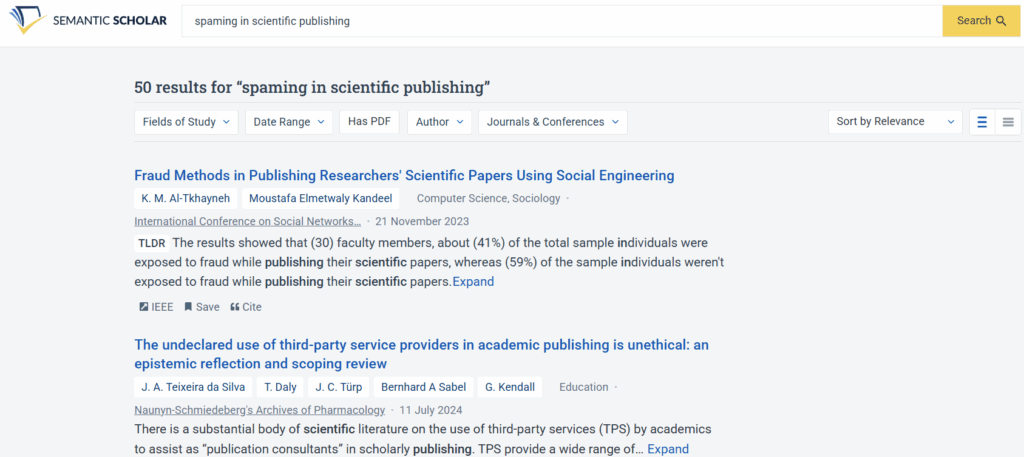Open the Fields of Study dropdown
Screen dimensions: 1024x457
pos(186,122)
